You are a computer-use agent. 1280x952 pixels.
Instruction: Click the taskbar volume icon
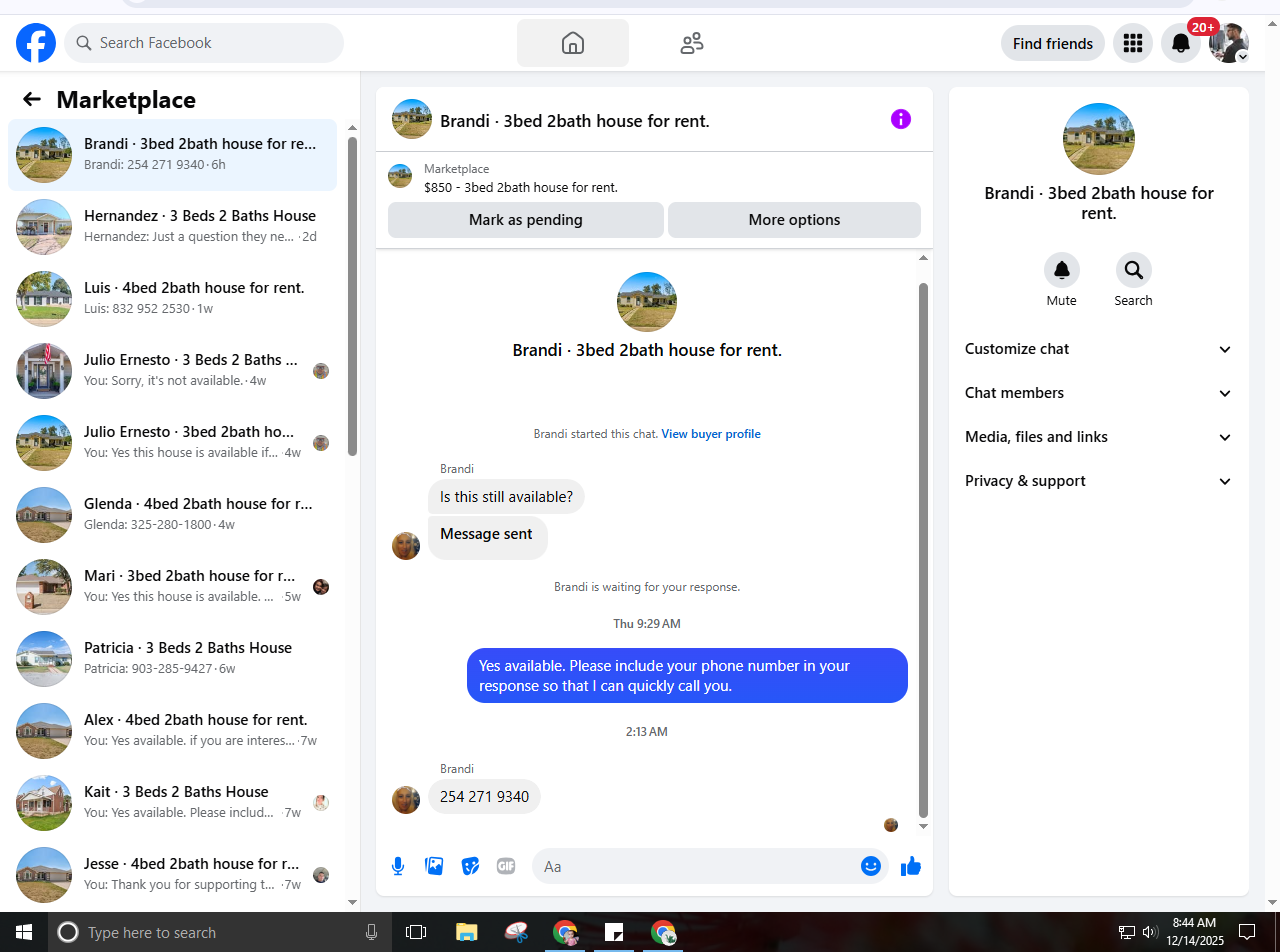1149,932
